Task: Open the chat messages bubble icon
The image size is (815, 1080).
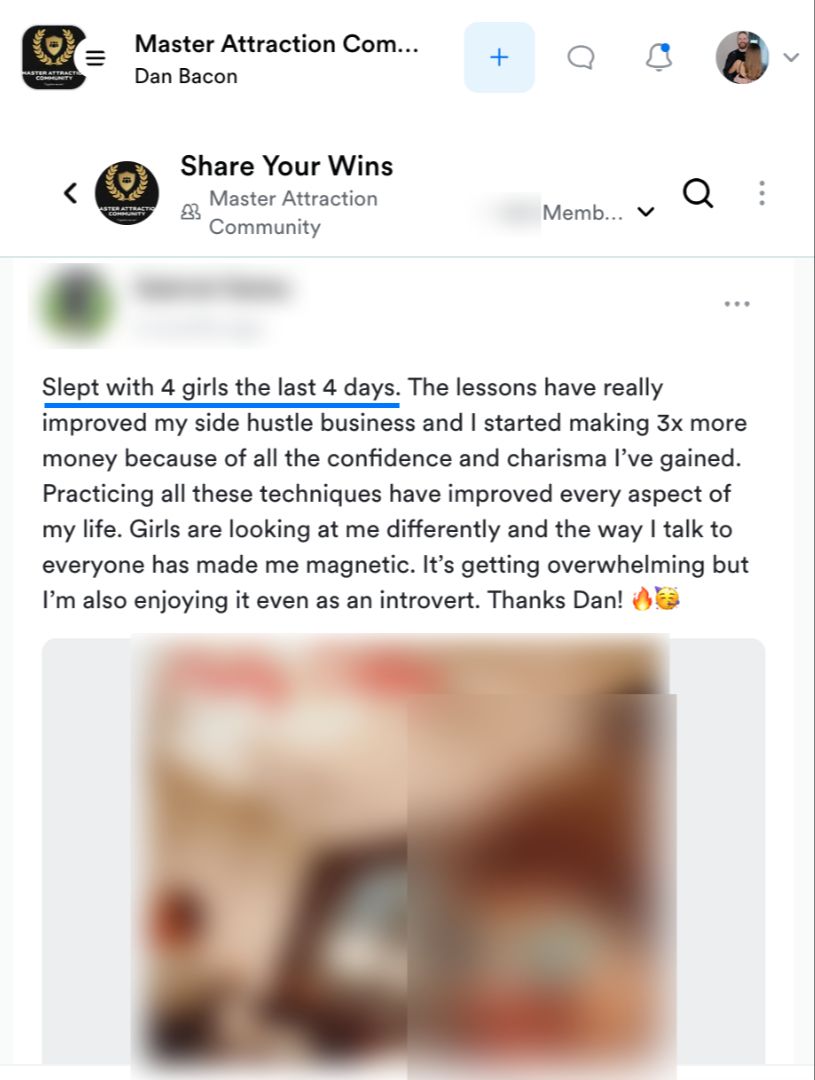Action: [x=581, y=57]
